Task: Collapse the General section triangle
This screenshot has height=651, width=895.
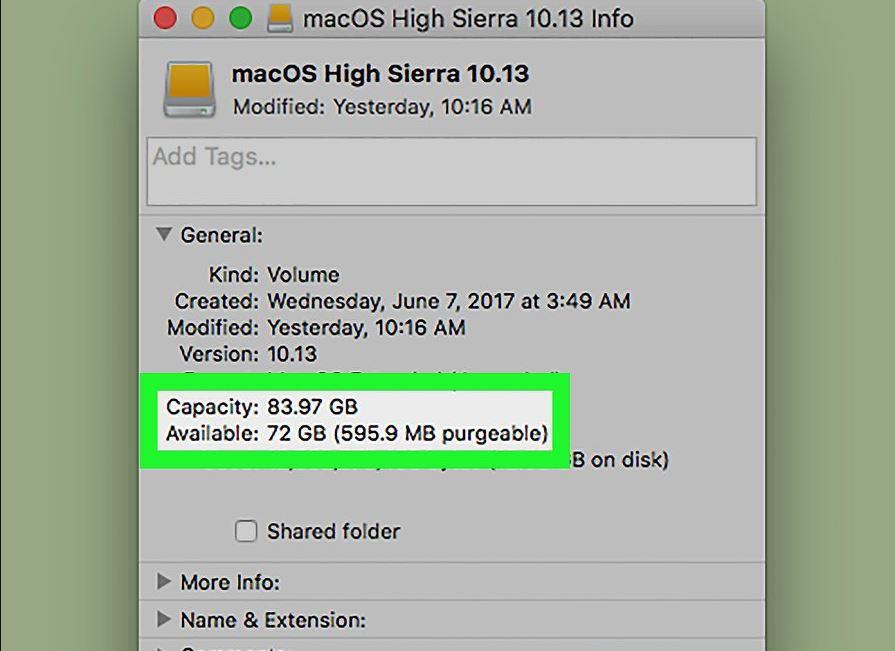Action: tap(164, 234)
